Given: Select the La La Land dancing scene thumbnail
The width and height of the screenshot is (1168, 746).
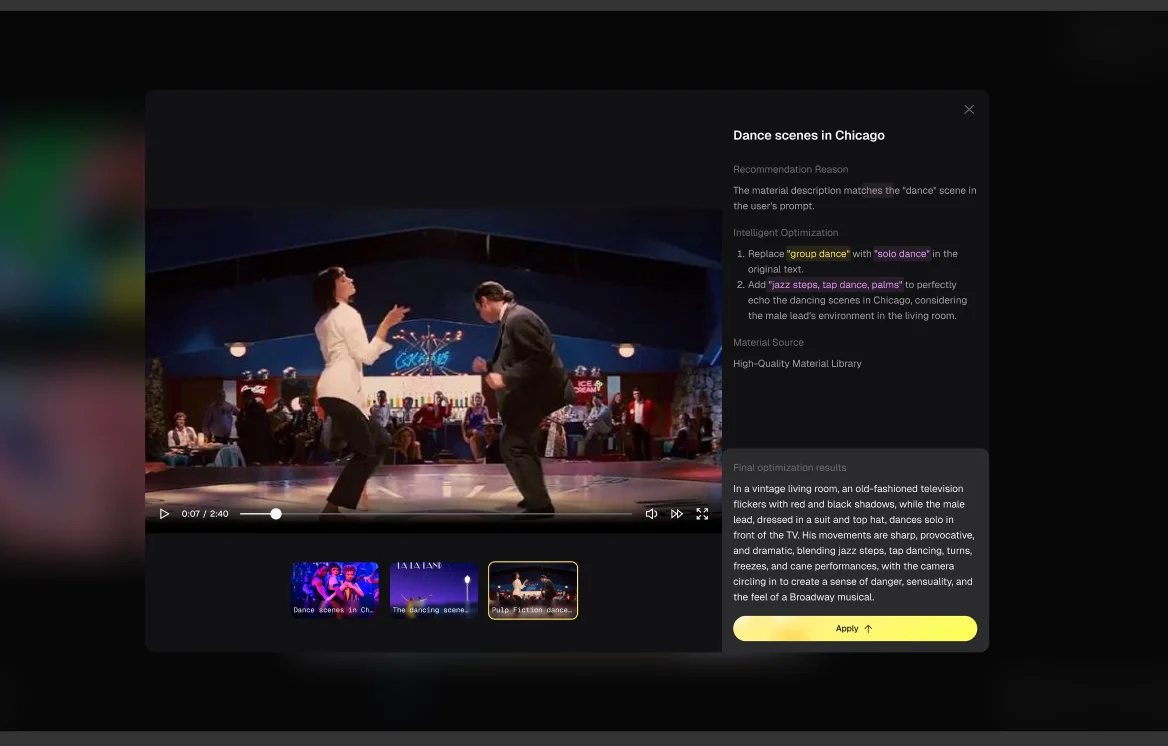Looking at the screenshot, I should pyautogui.click(x=434, y=589).
